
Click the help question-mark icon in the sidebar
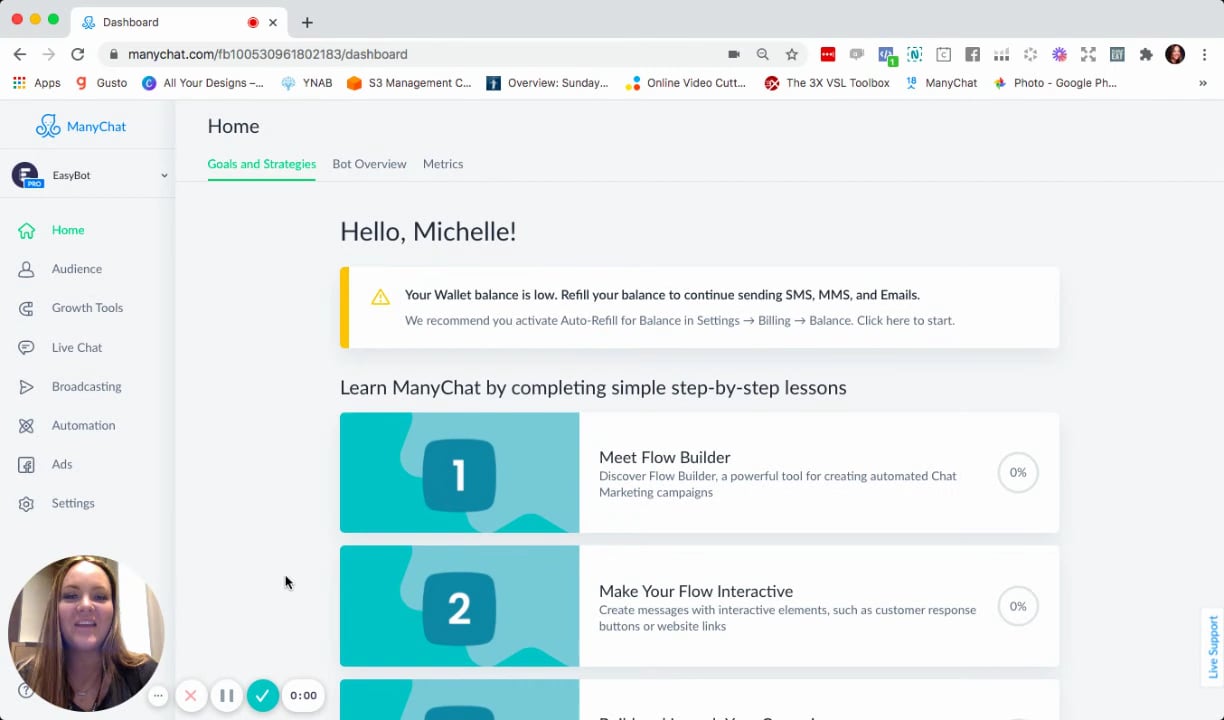pos(25,689)
